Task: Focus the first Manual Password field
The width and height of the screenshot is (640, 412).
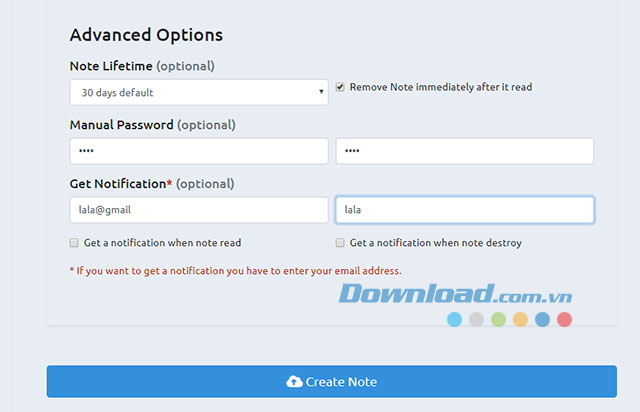Action: click(x=199, y=151)
